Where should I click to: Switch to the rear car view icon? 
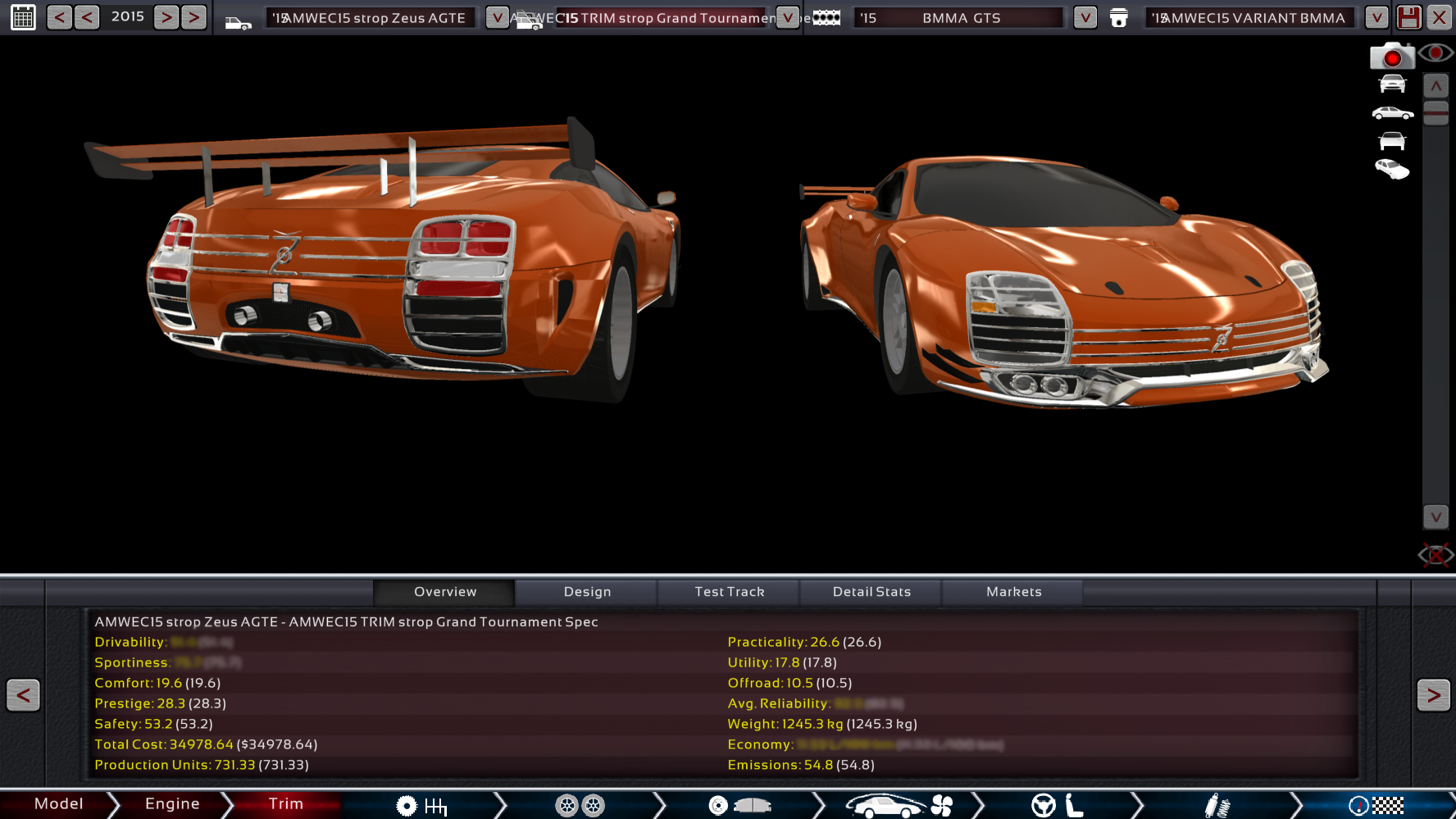pyautogui.click(x=1392, y=141)
